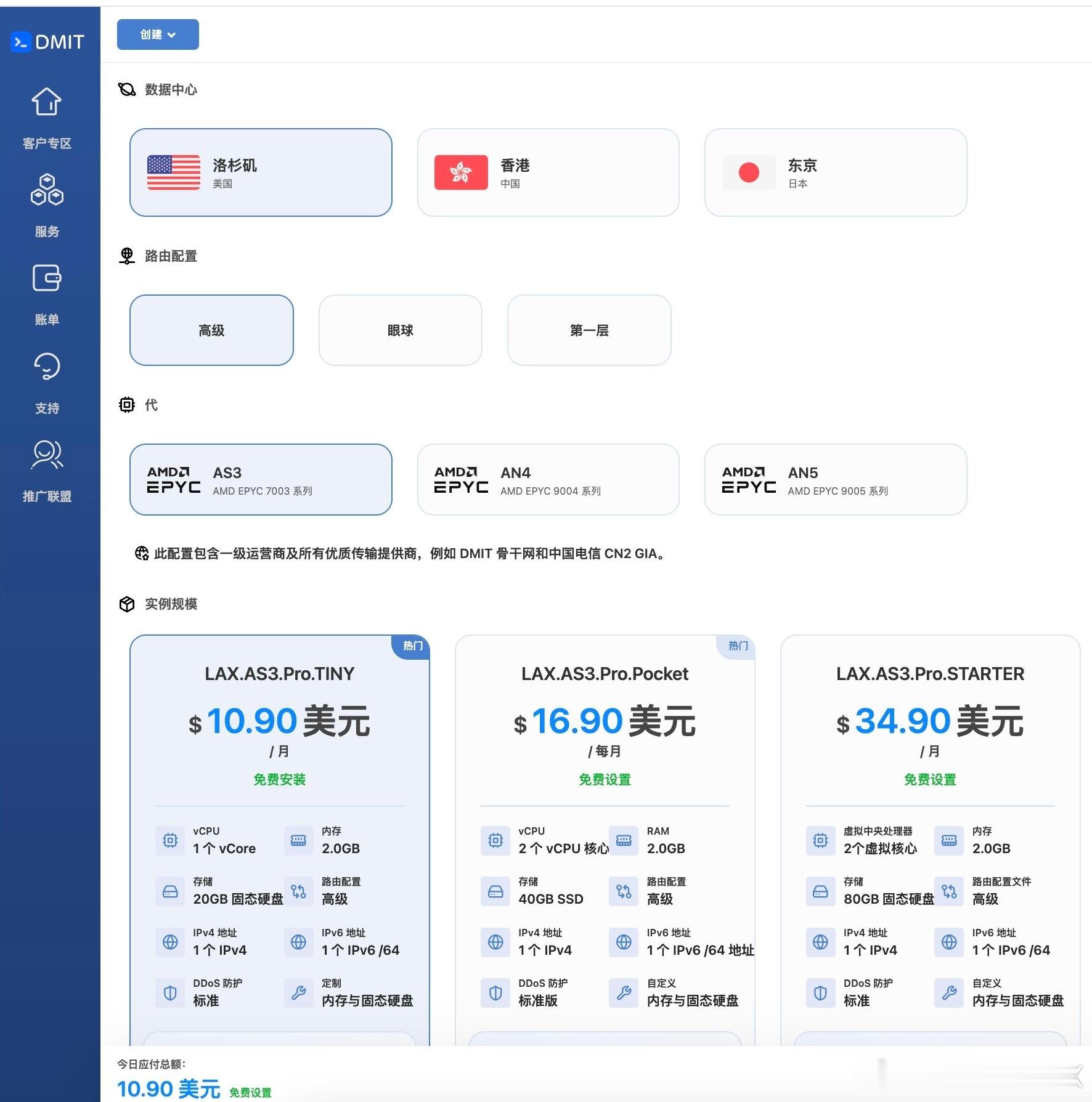Click AMD EPYC logo on AN5 card

tap(749, 480)
